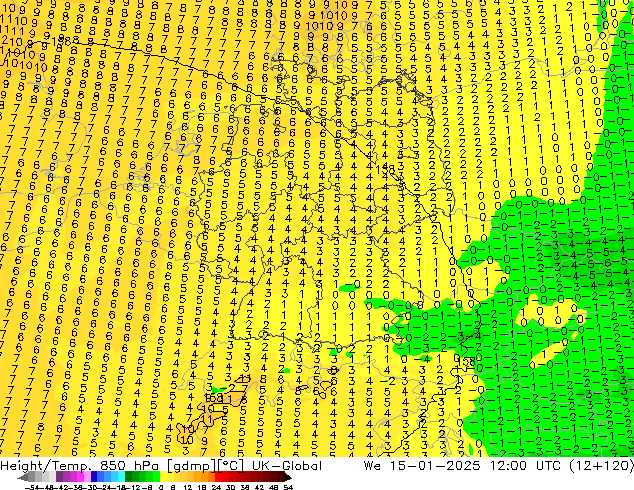The width and height of the screenshot is (634, 490).
Task: Click the bright red swatch in the legend
Action: pos(218,478)
